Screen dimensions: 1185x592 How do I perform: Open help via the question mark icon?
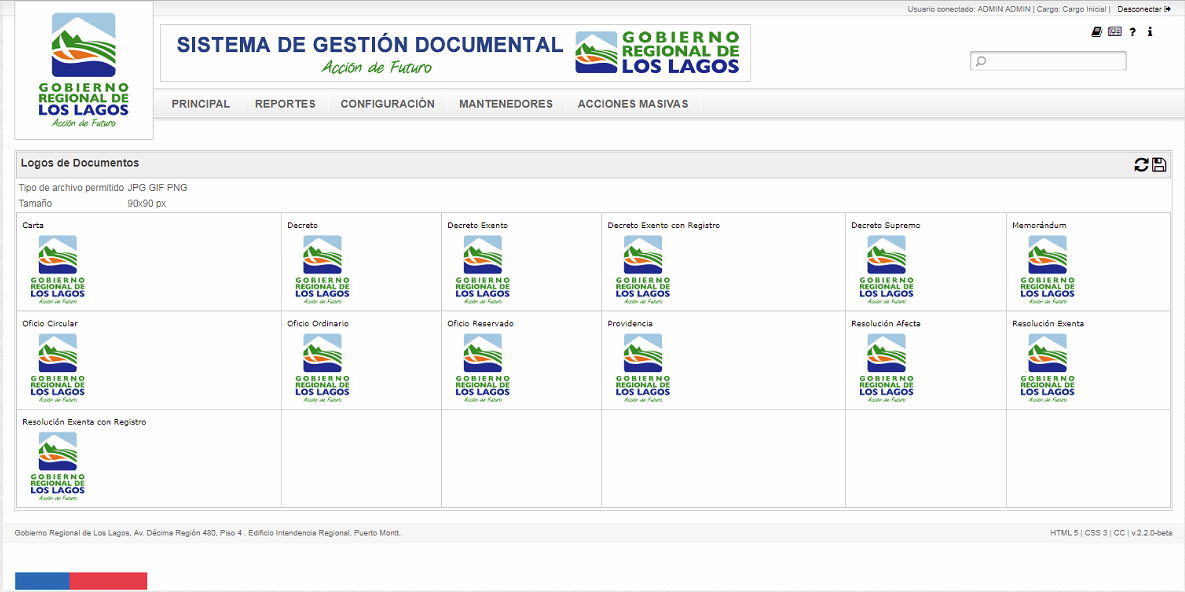click(1132, 32)
